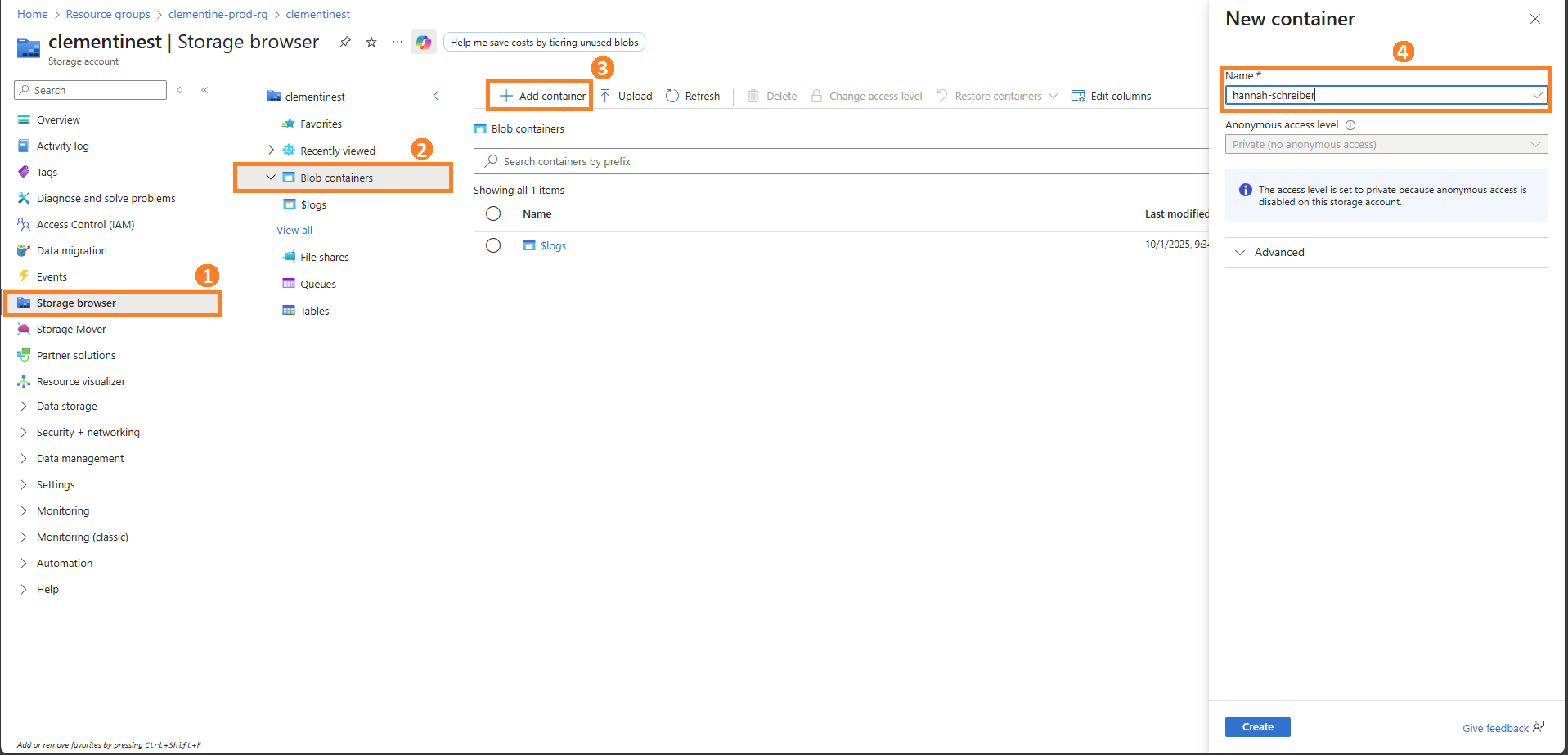1568x755 pixels.
Task: Open the Copilot icon in header
Action: (424, 42)
